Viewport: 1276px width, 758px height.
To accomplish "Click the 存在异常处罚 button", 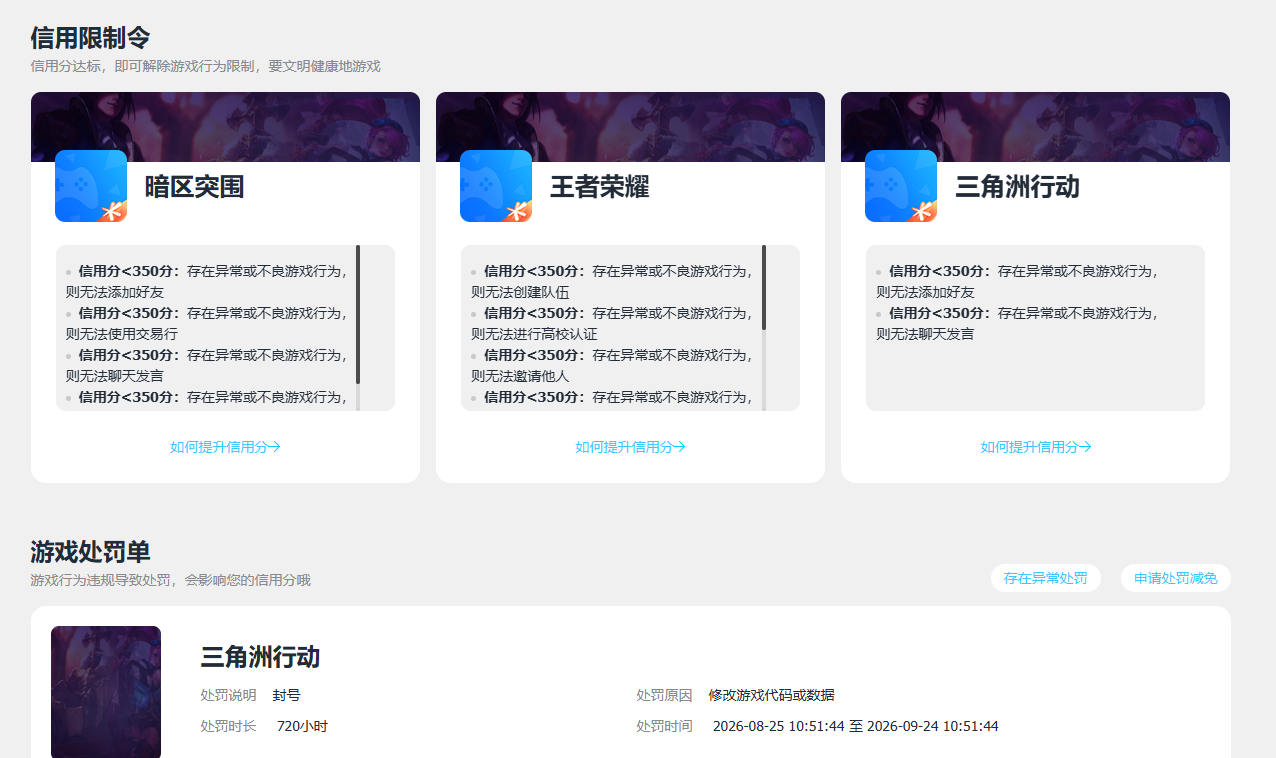I will coord(1046,578).
